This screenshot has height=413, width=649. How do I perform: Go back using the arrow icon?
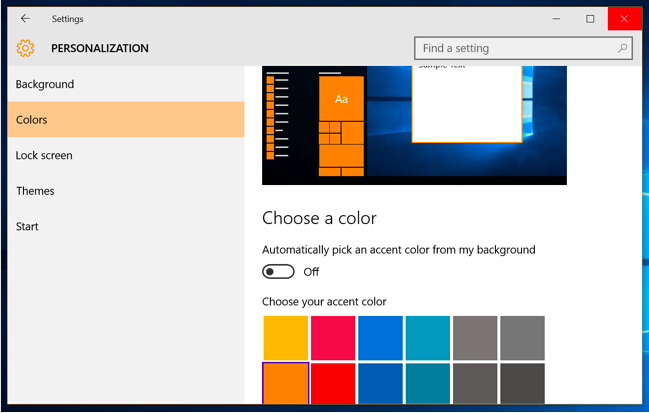point(25,19)
